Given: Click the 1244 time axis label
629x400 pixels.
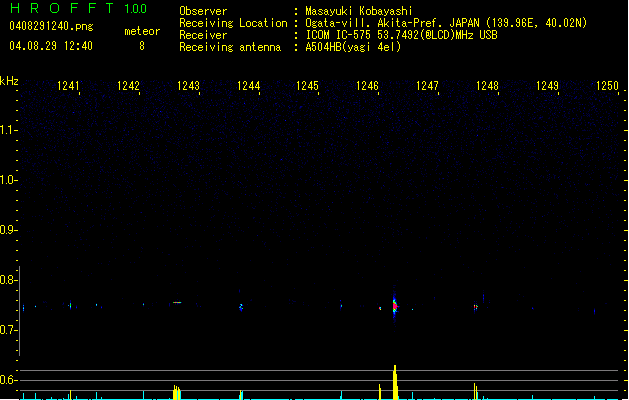Looking at the screenshot, I should [x=248, y=86].
